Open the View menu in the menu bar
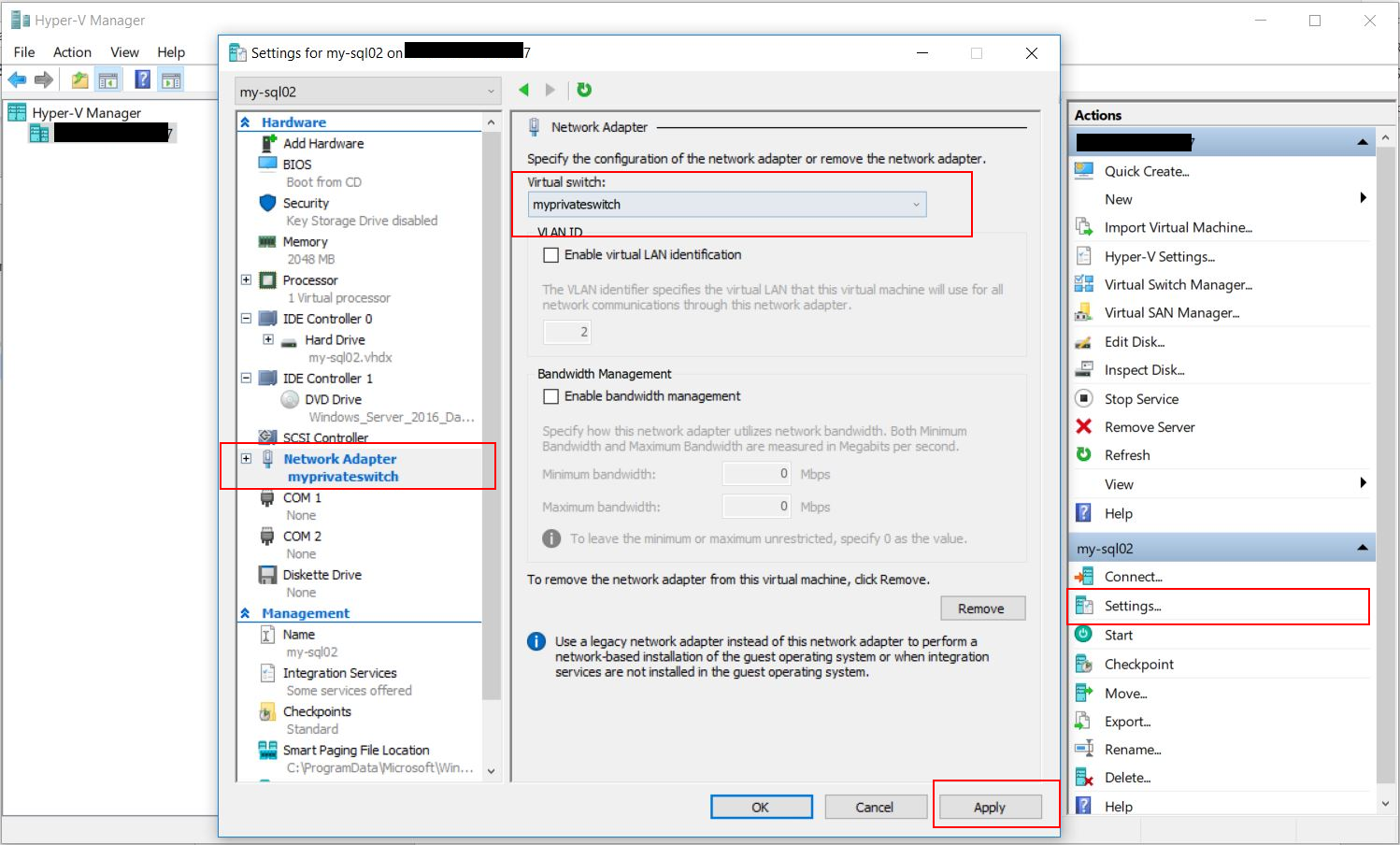This screenshot has height=845, width=1400. coord(124,52)
